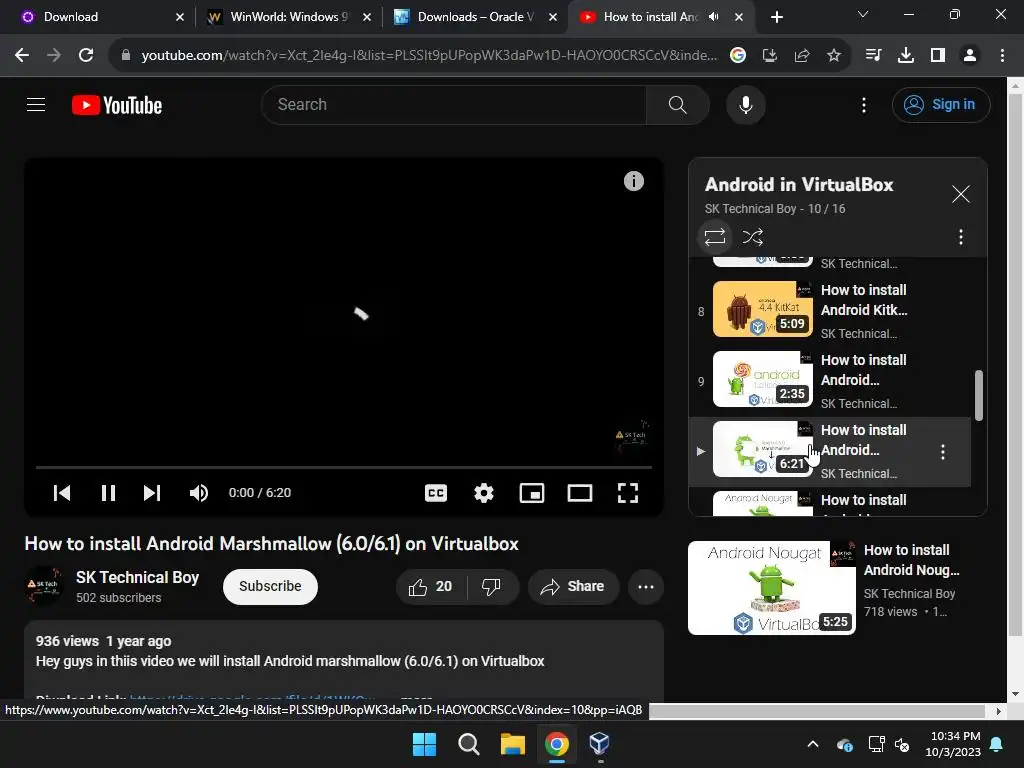Open Chrome profile icon

(970, 56)
